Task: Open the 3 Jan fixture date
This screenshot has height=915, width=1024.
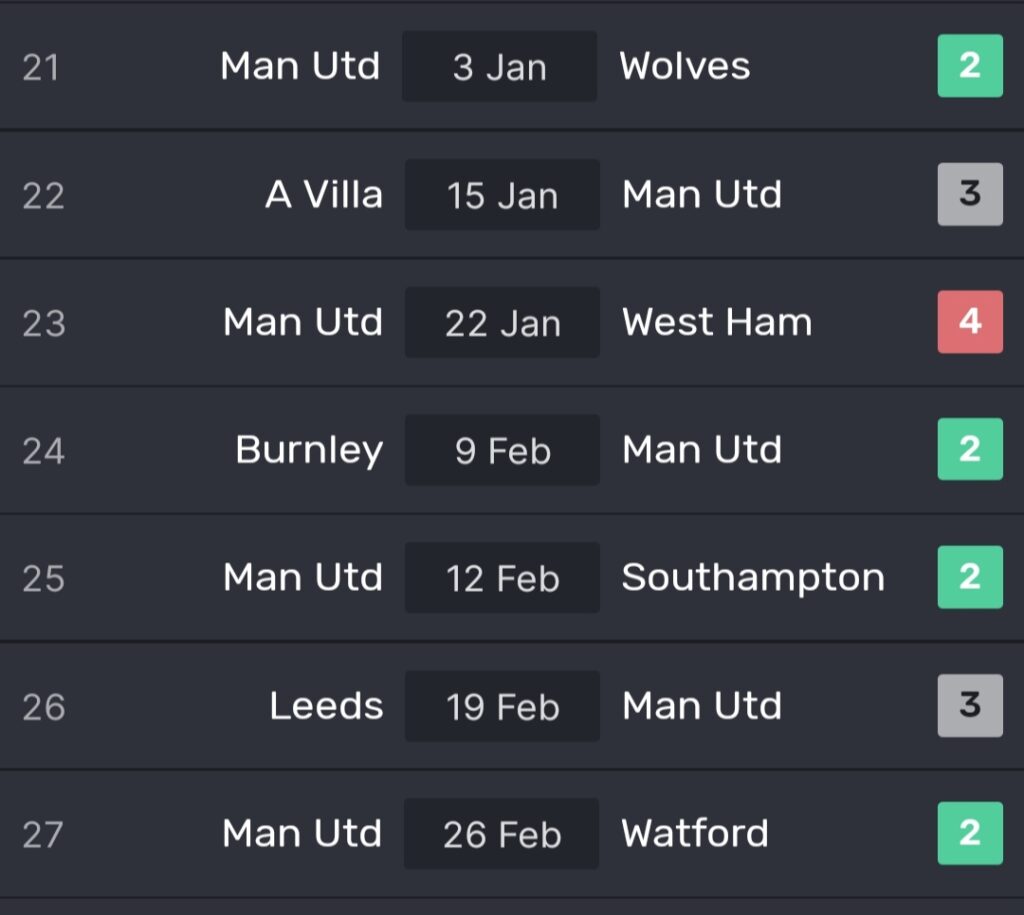Action: [500, 67]
